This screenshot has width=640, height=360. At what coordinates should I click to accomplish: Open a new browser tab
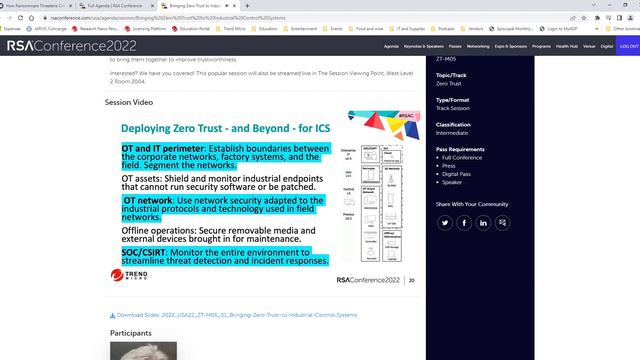point(247,6)
